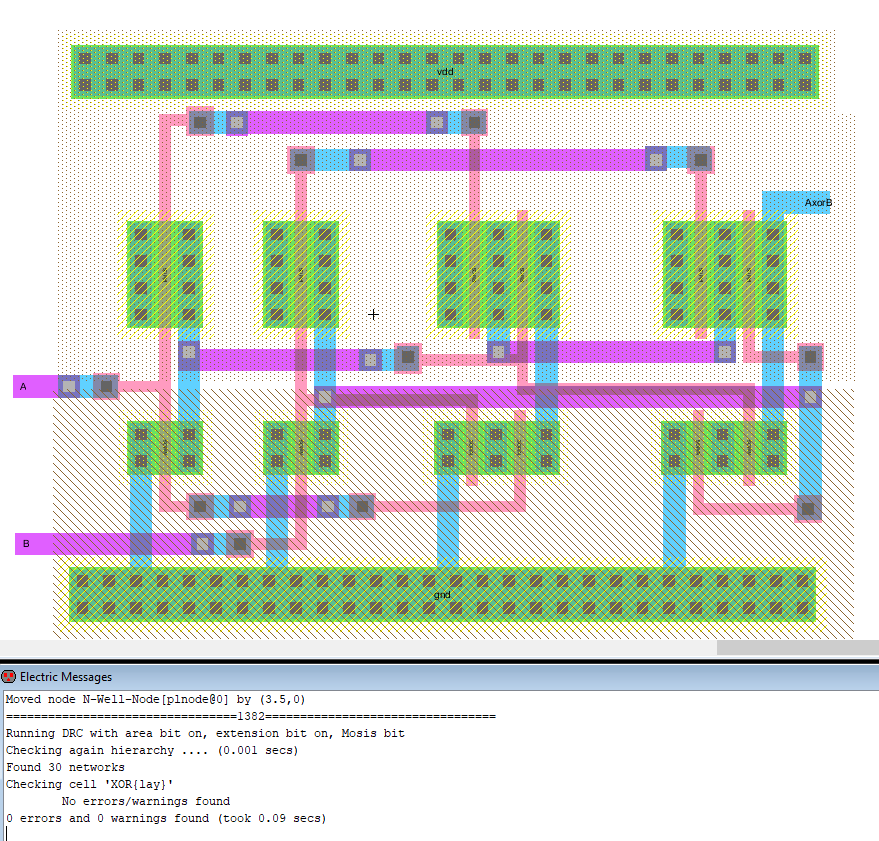Select the input export labeled A
Viewport: 879px width, 841px height.
point(23,386)
